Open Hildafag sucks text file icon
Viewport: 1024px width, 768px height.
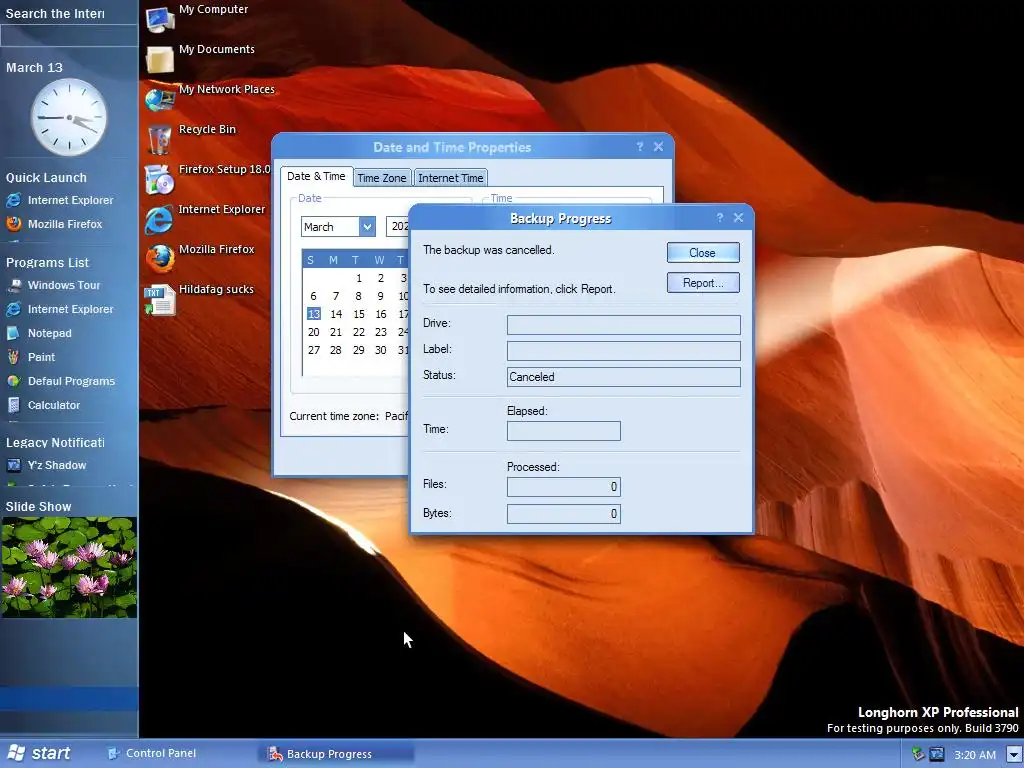point(161,300)
